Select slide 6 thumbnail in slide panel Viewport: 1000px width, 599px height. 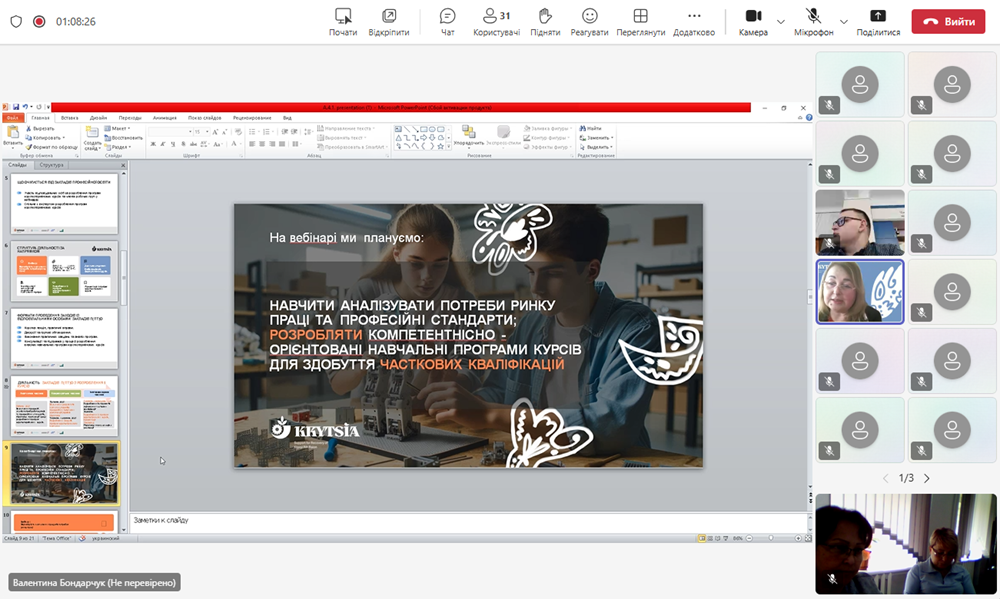point(65,271)
